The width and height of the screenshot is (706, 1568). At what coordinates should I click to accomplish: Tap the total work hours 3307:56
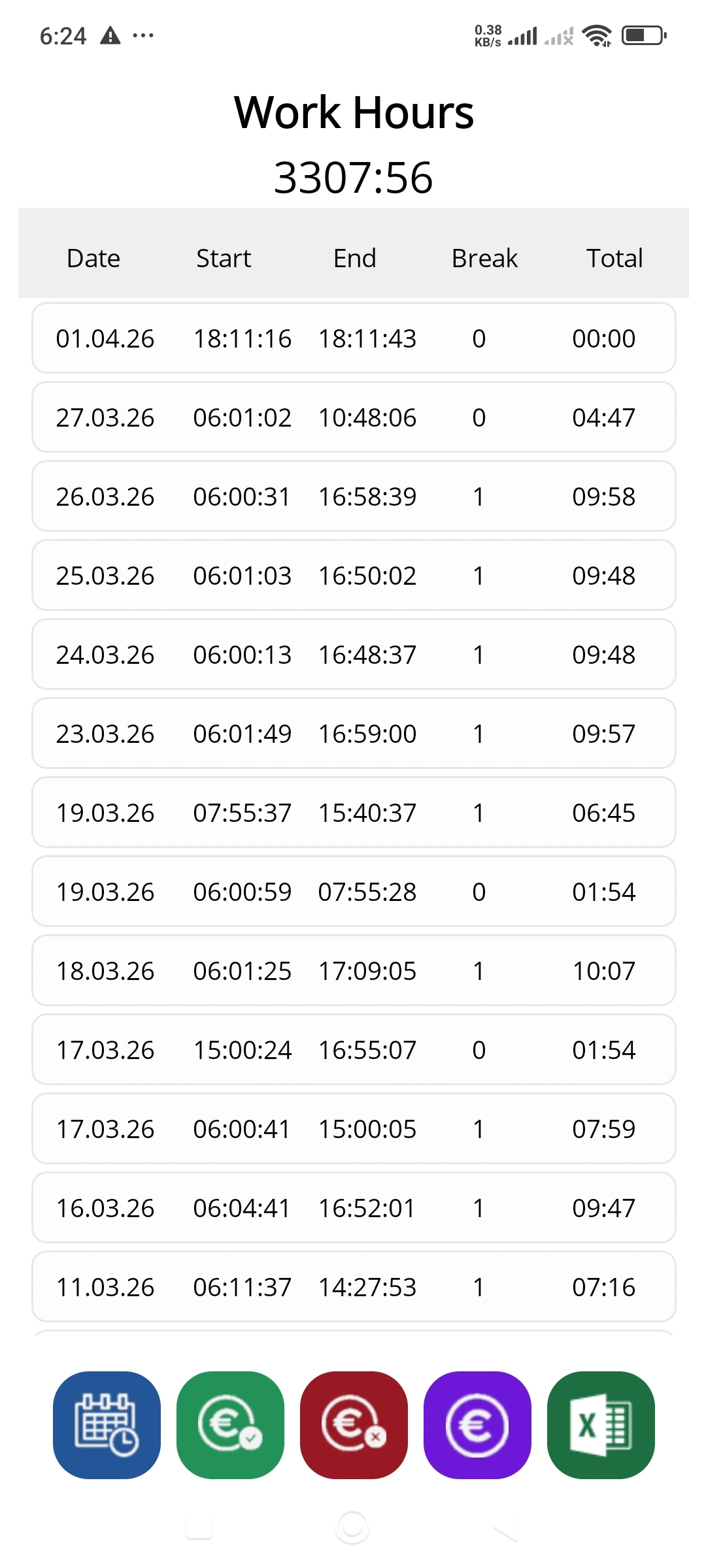tap(353, 177)
